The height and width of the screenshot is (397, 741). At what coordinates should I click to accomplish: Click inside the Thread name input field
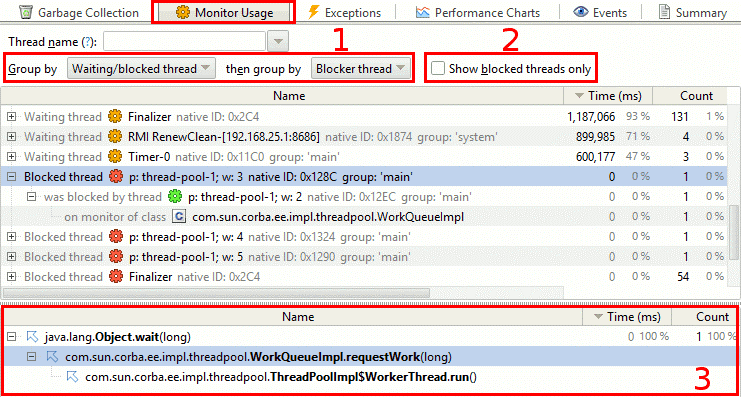[185, 42]
